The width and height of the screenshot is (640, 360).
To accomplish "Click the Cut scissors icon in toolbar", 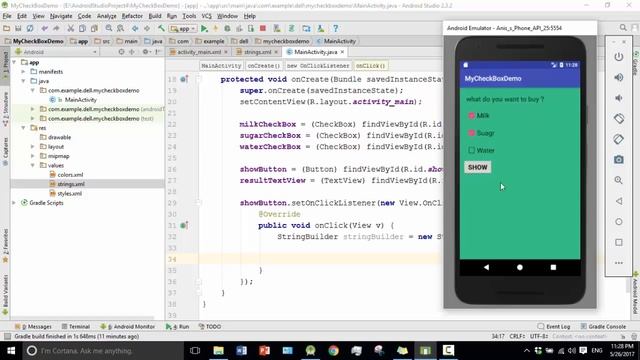I will click(71, 29).
